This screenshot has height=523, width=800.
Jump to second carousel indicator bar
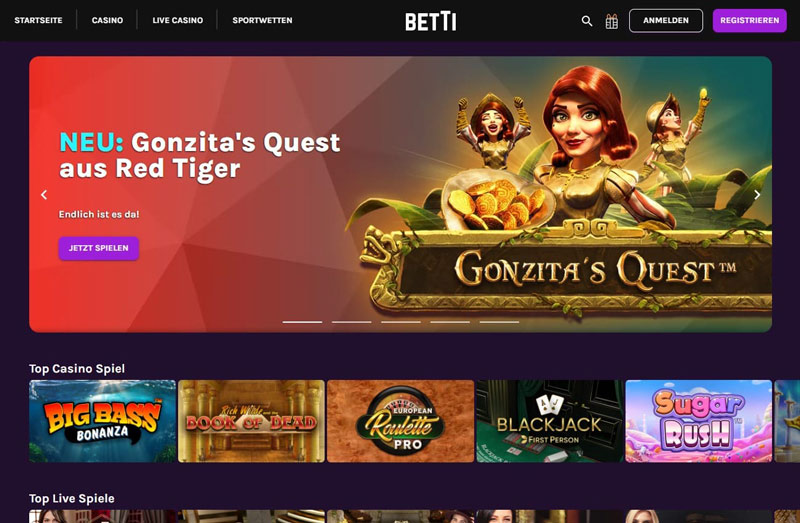click(352, 322)
